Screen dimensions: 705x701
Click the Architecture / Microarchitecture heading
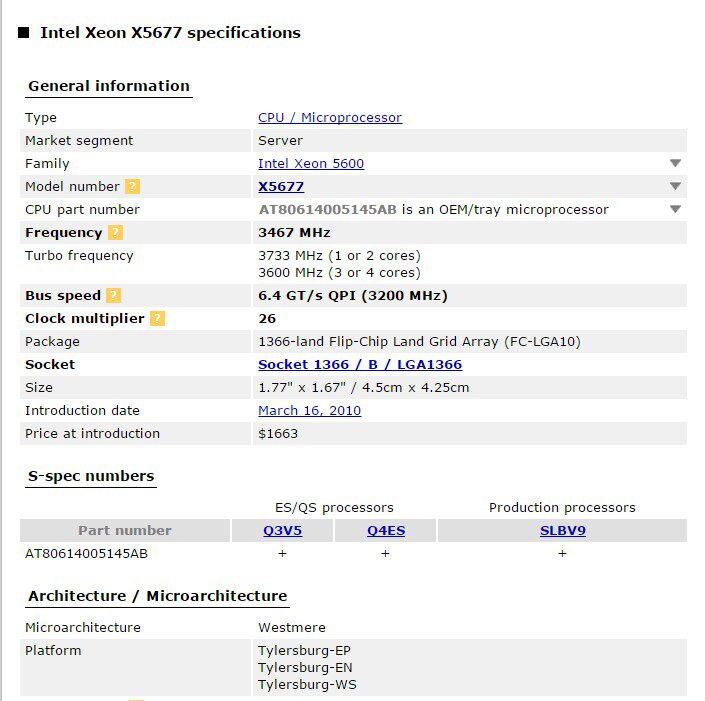(x=157, y=596)
